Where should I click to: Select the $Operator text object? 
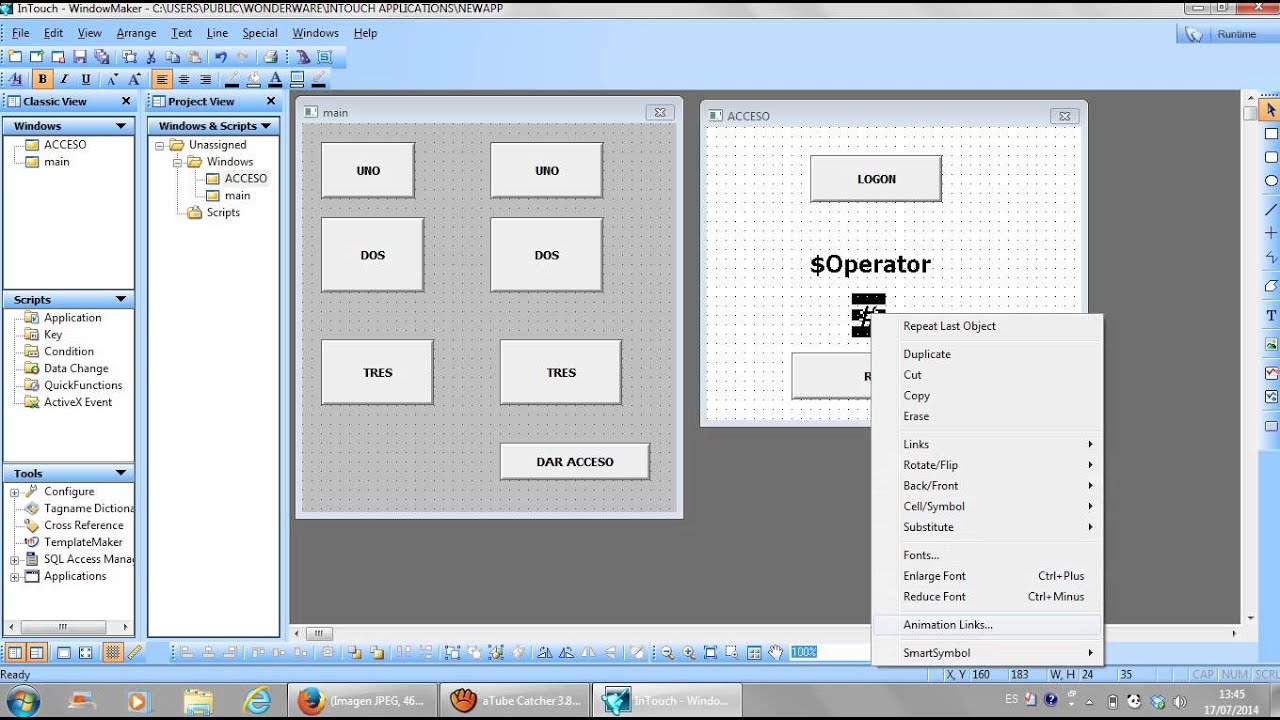tap(870, 264)
